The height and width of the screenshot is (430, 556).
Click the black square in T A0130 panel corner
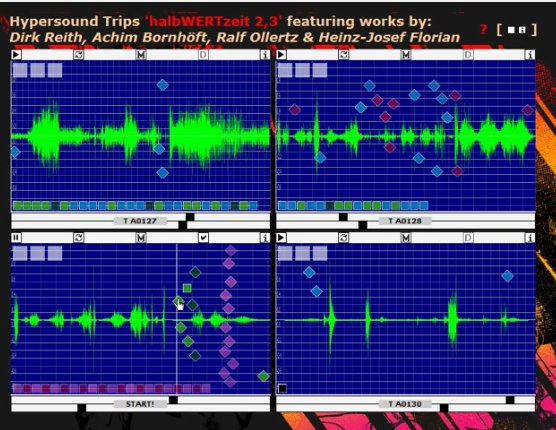click(x=282, y=388)
